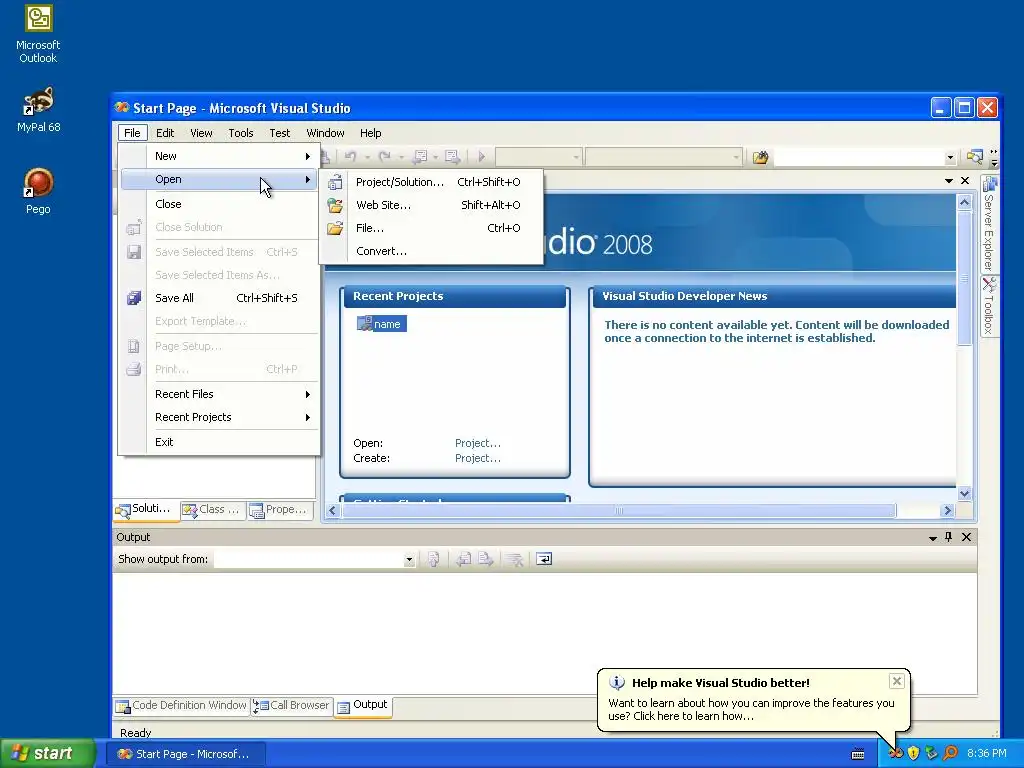Click the Safely Remove Hardware tray icon
This screenshot has width=1024, height=768.
pyautogui.click(x=932, y=753)
